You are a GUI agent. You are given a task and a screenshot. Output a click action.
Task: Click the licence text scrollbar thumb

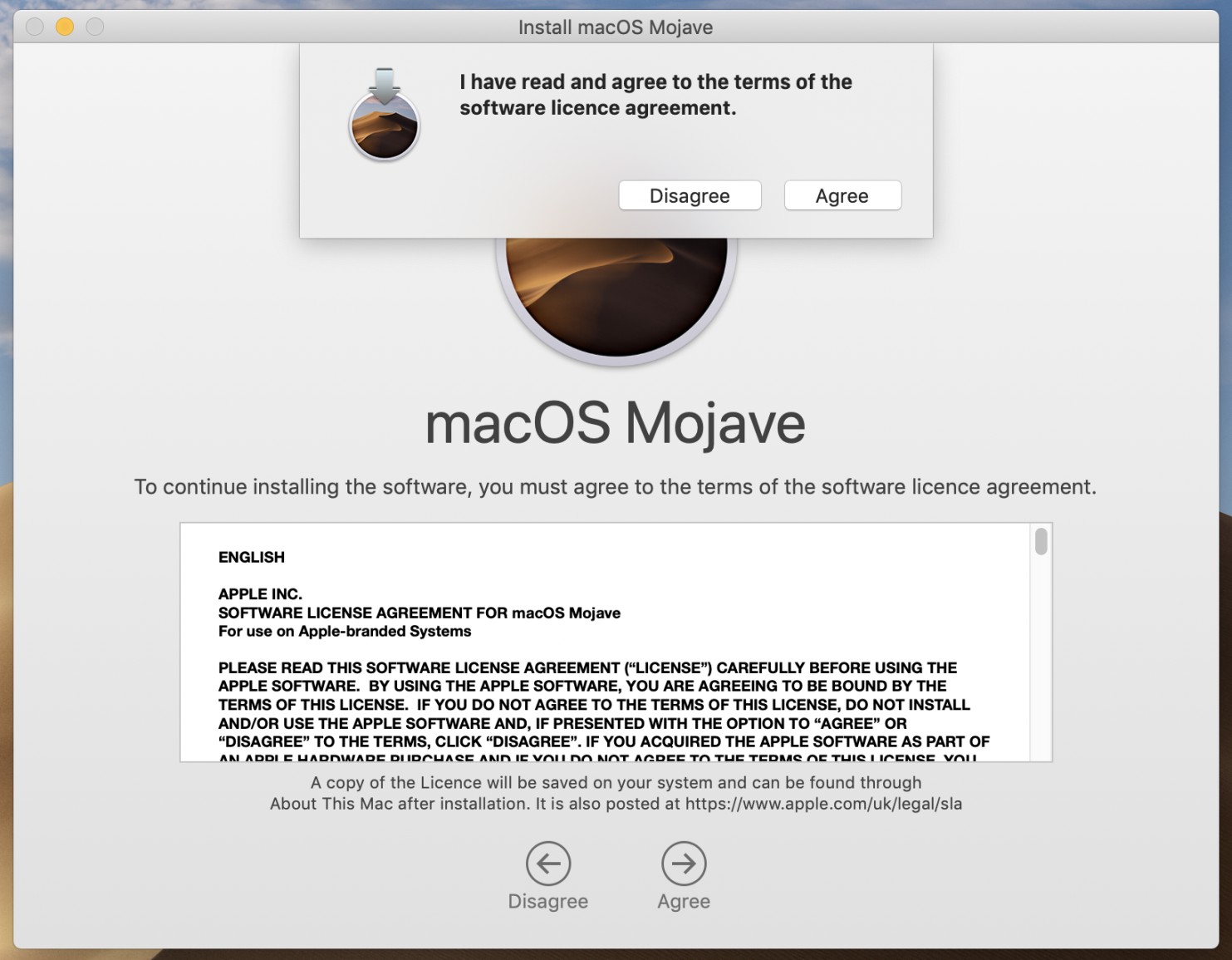(1041, 542)
